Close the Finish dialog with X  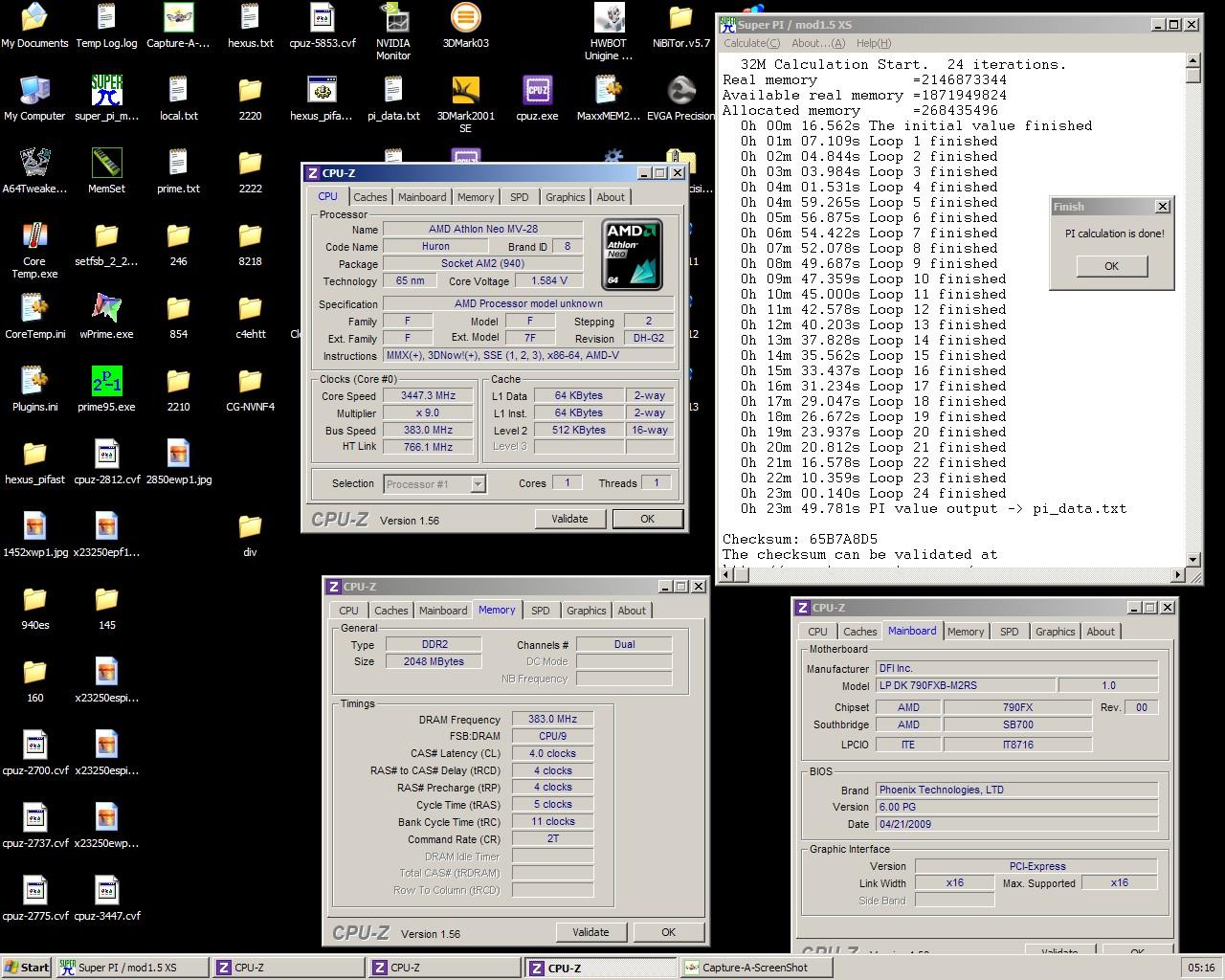(1162, 207)
